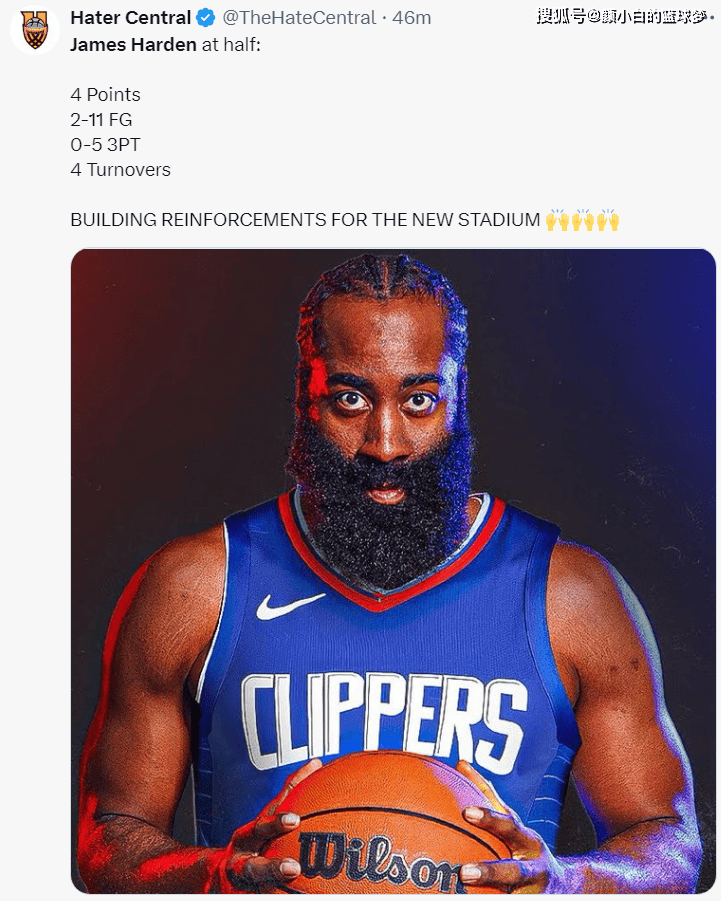Open the Hater Central profile avatar
The width and height of the screenshot is (721, 901).
(34, 30)
